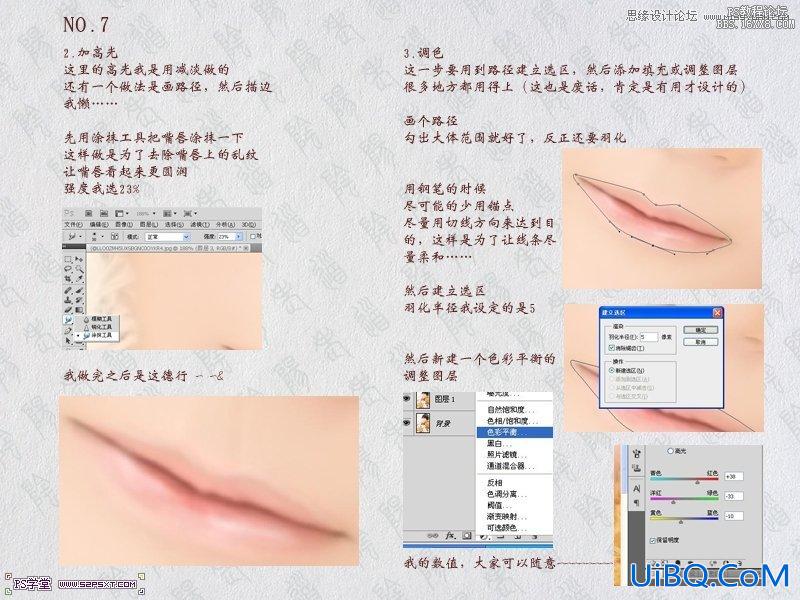Viewport: 800px width, 600px height.
Task: Choose 锐化工具 in the tool flyout
Action: 97,327
